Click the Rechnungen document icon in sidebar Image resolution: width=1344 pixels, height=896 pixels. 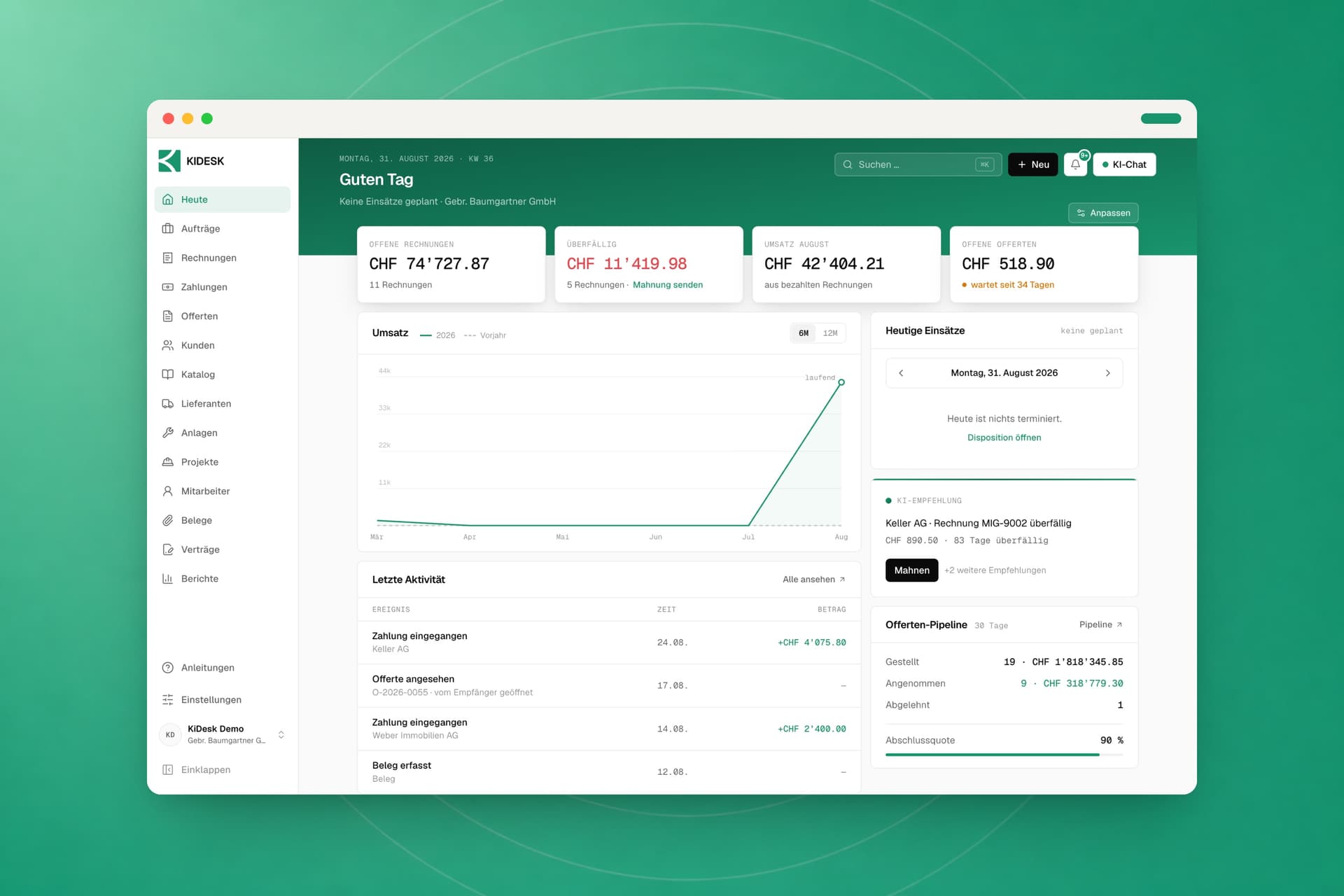[x=167, y=258]
